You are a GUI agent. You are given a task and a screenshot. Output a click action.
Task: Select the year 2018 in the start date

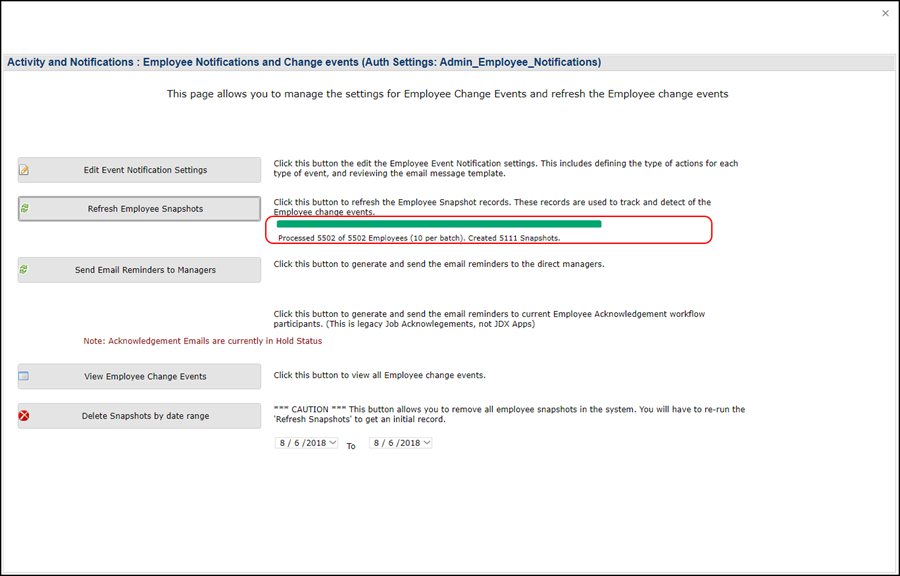point(315,443)
